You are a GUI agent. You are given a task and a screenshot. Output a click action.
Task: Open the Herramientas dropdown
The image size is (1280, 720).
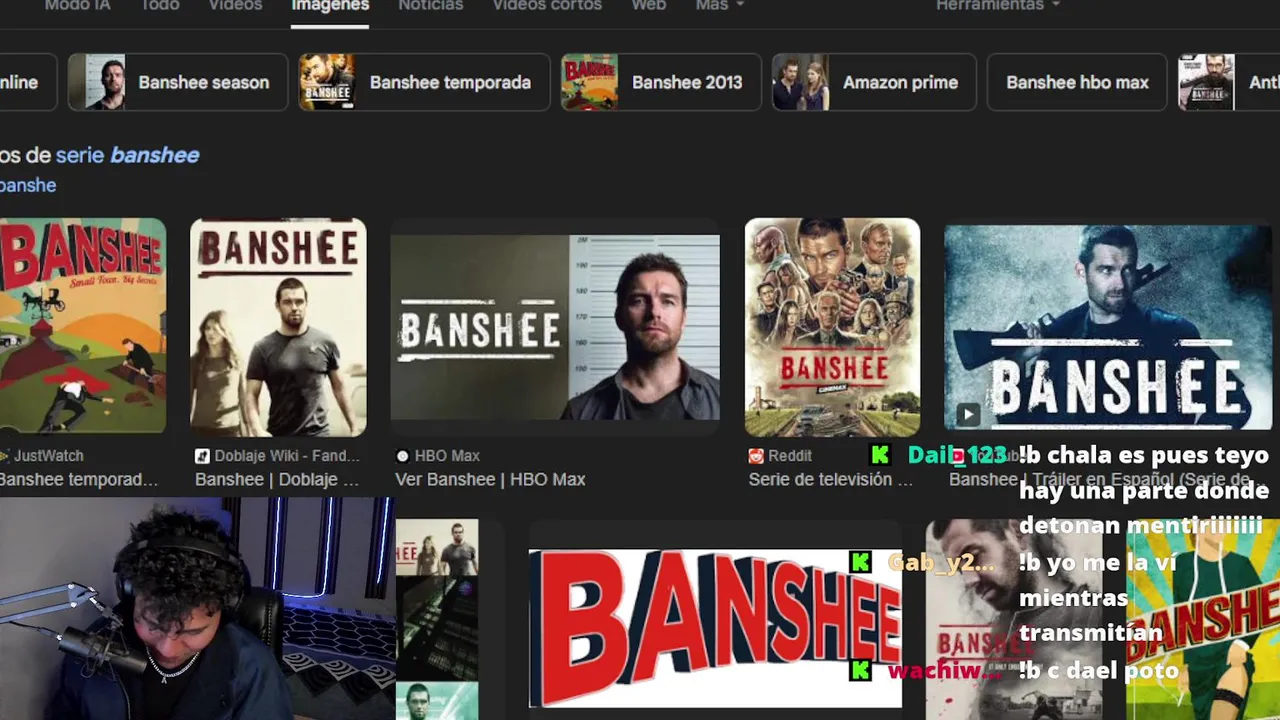pos(997,5)
